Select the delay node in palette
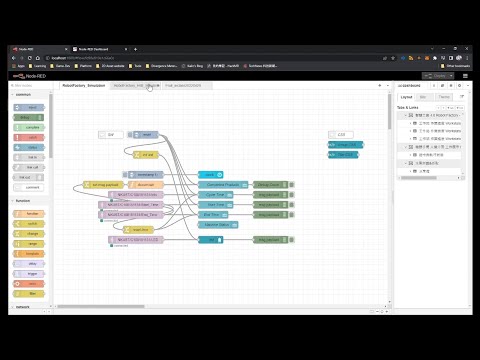The width and height of the screenshot is (480, 360). pos(29,264)
